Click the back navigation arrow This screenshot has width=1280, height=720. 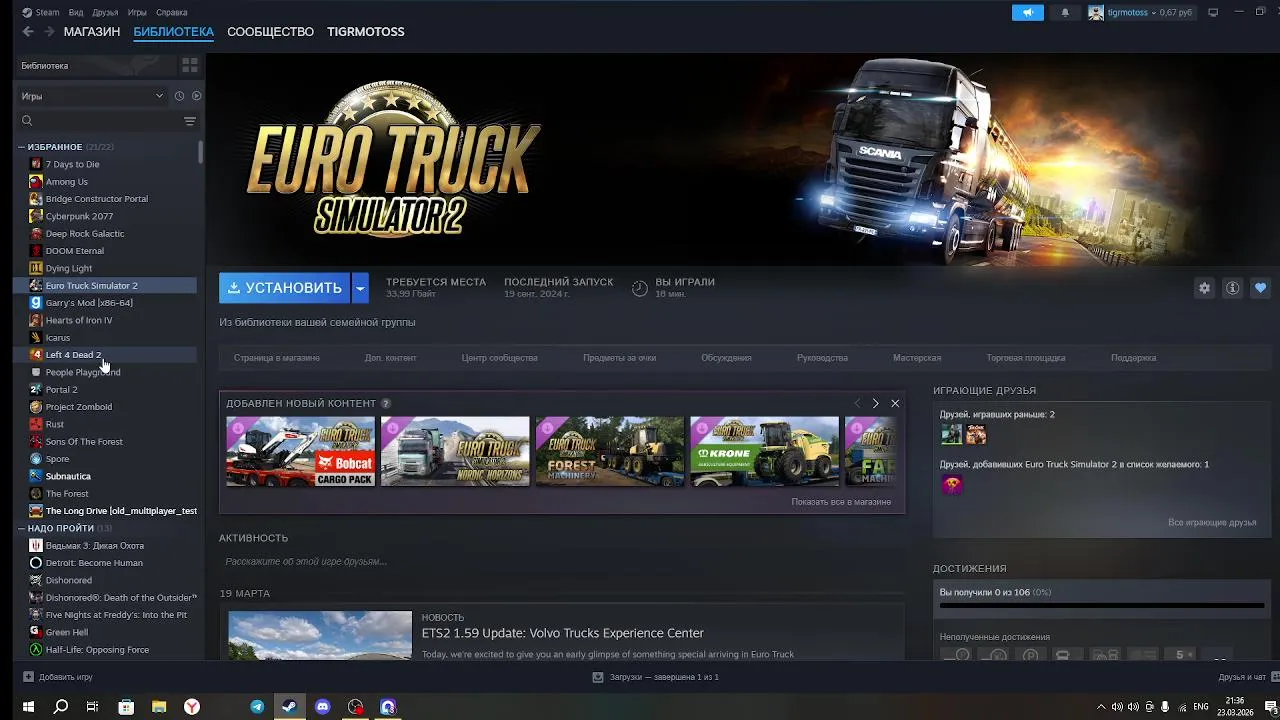coord(28,32)
